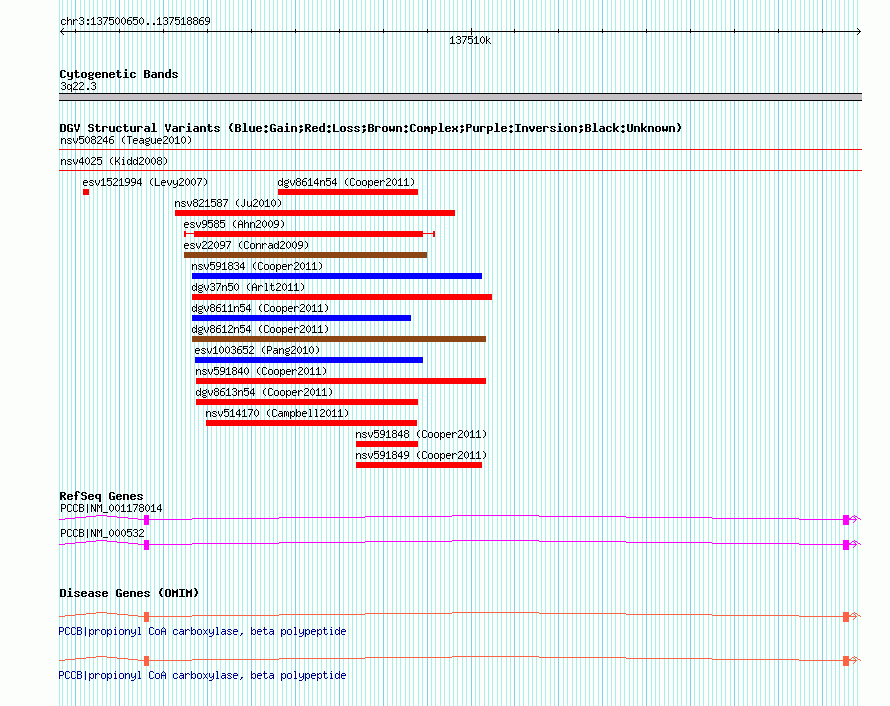Screen dimensions: 890x706
Task: Select the red dgv37n50 (Arlt2011) bar
Action: [x=342, y=297]
